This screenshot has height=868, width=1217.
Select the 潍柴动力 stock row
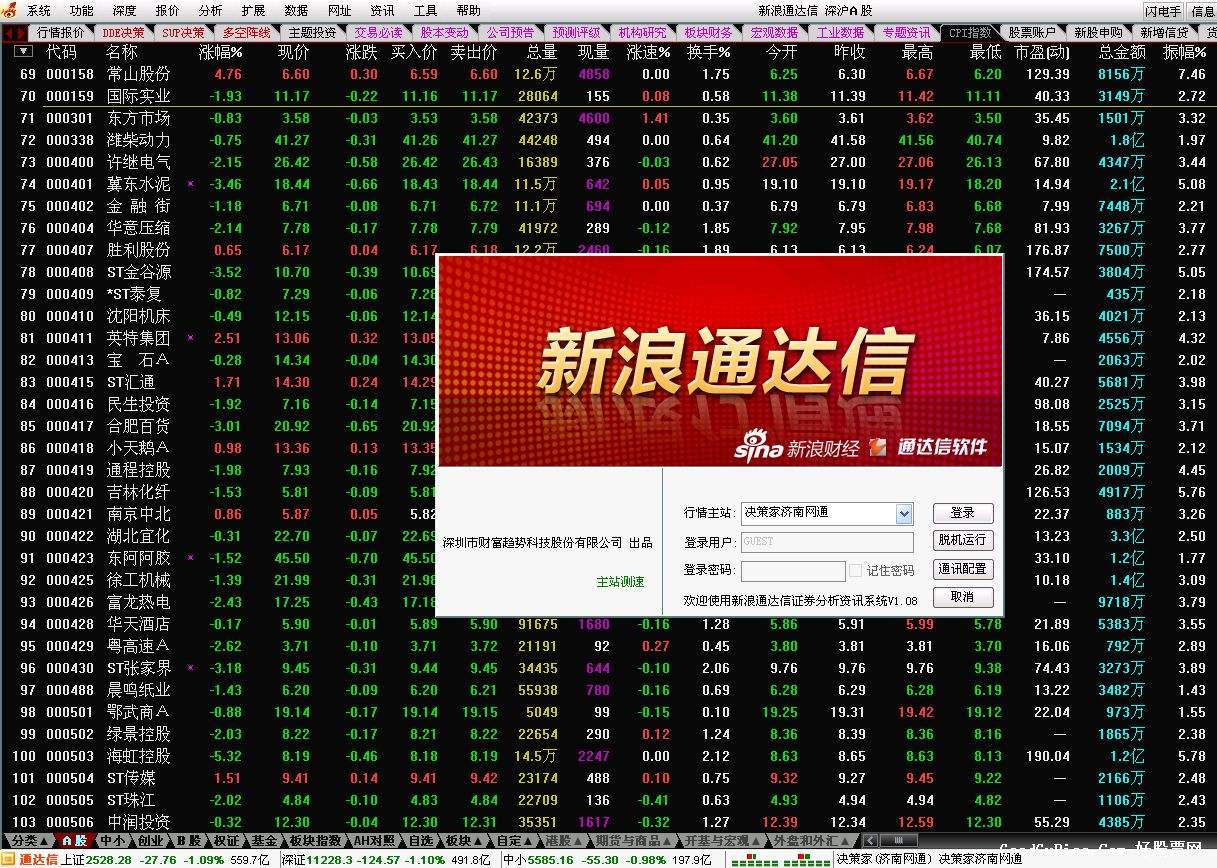point(608,140)
